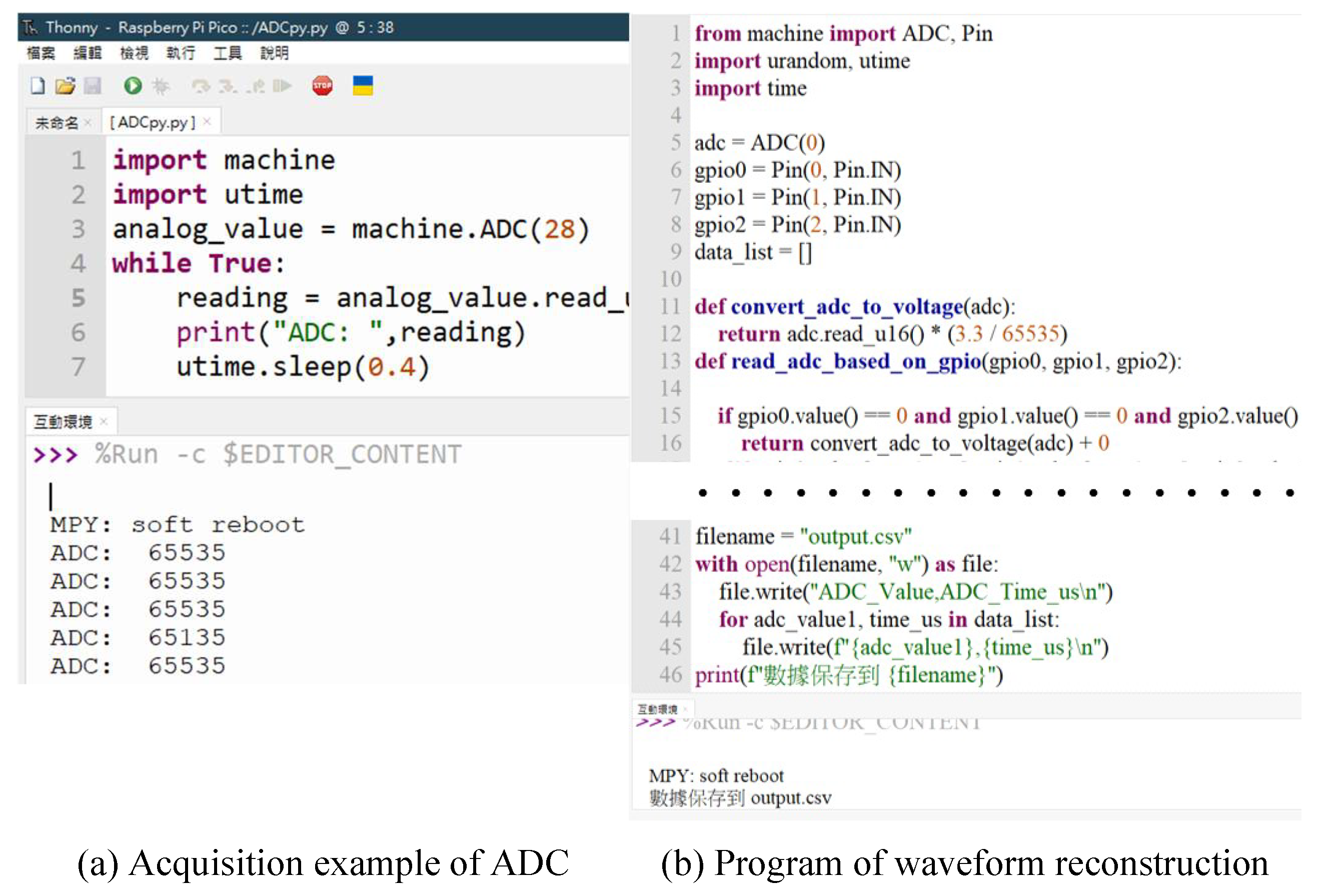Stop and restart the backend
The height and width of the screenshot is (896, 1323).
click(323, 86)
